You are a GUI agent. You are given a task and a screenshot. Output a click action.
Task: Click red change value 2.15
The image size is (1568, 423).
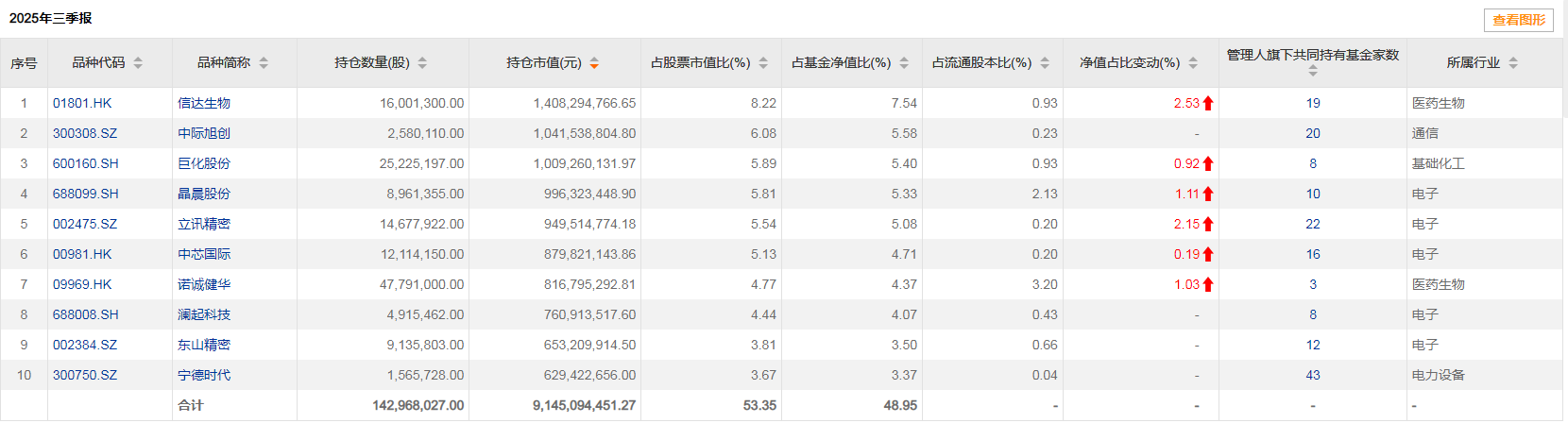(1186, 224)
